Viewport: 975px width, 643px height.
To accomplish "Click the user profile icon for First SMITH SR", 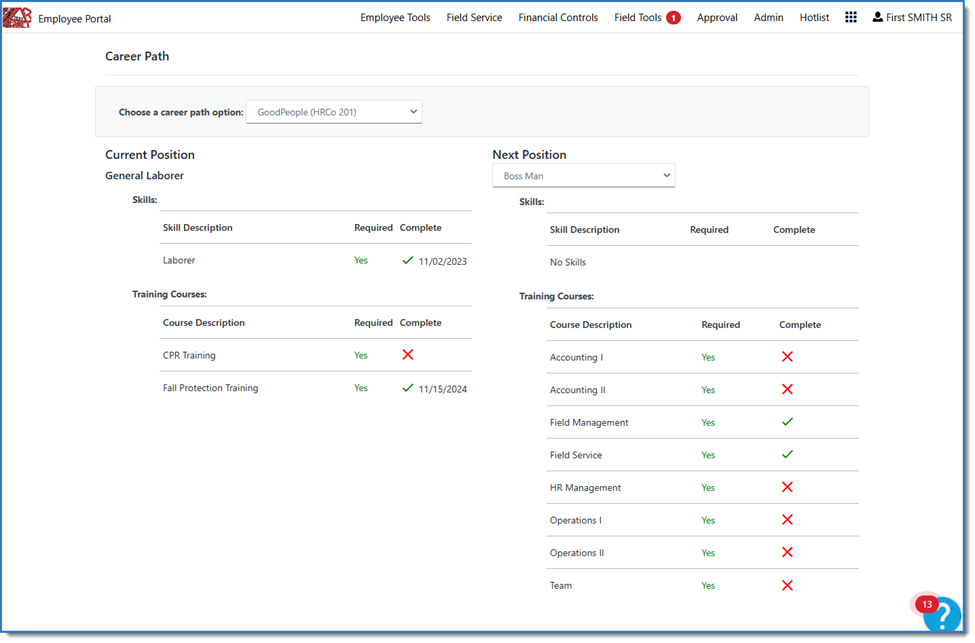I will coord(877,17).
